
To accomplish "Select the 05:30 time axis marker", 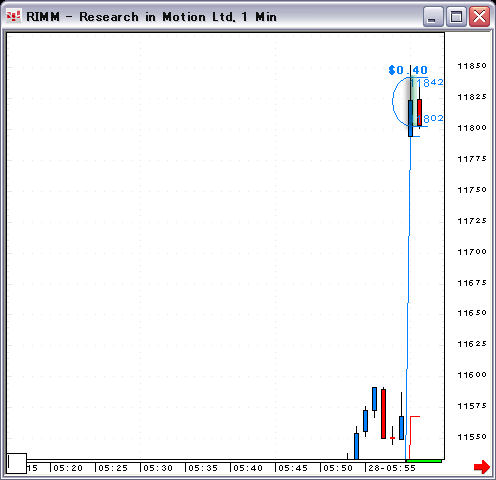I will tap(158, 468).
